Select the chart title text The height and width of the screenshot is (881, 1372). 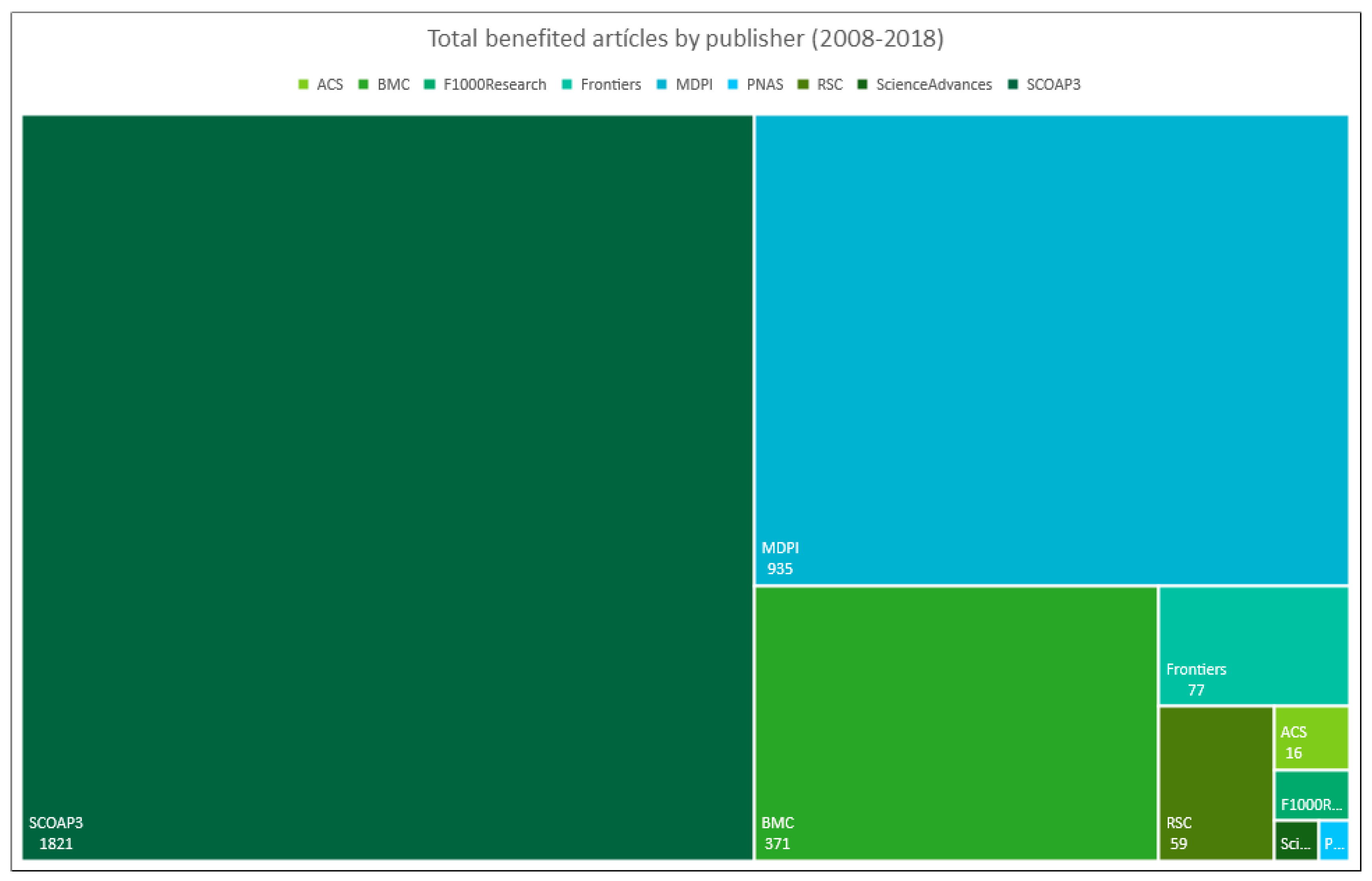[x=686, y=39]
